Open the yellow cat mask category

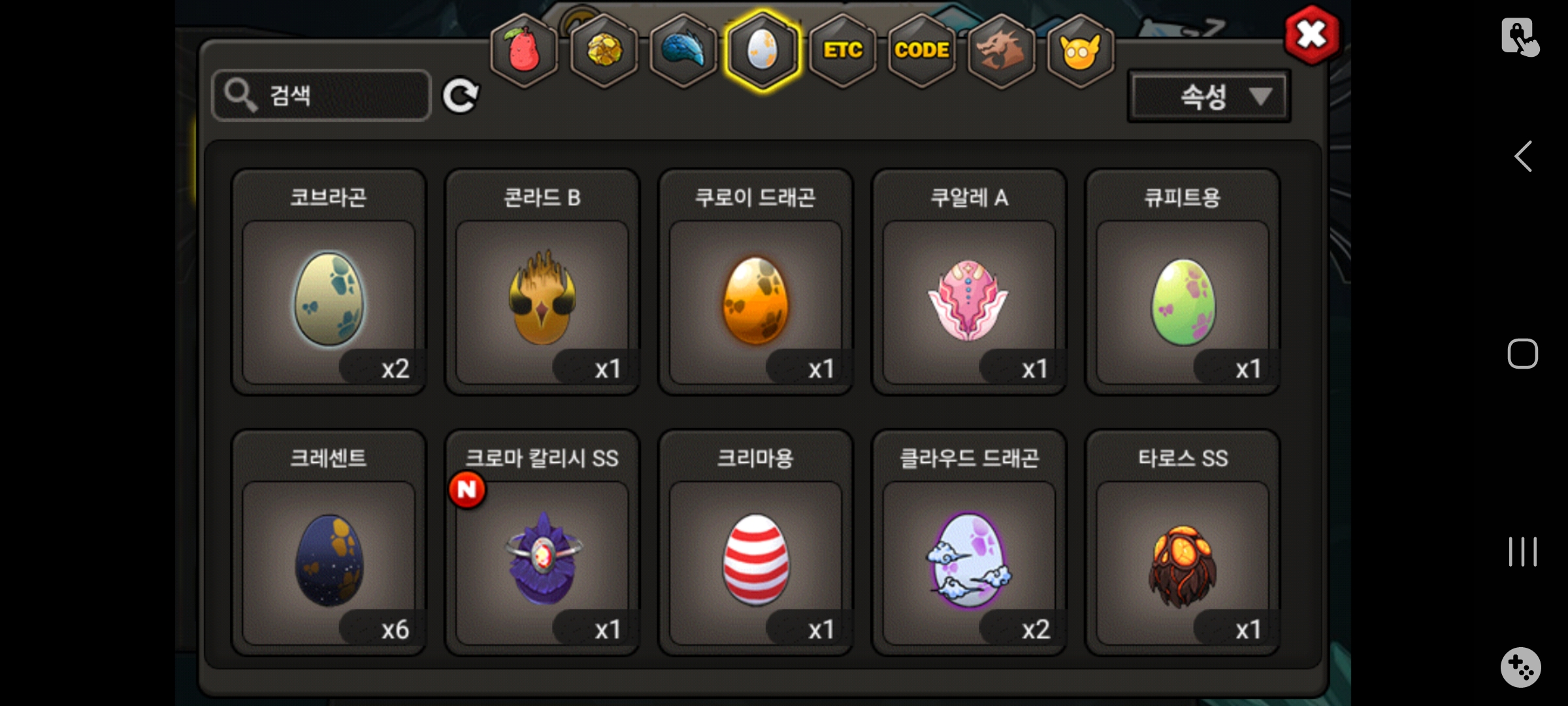coord(1081,50)
